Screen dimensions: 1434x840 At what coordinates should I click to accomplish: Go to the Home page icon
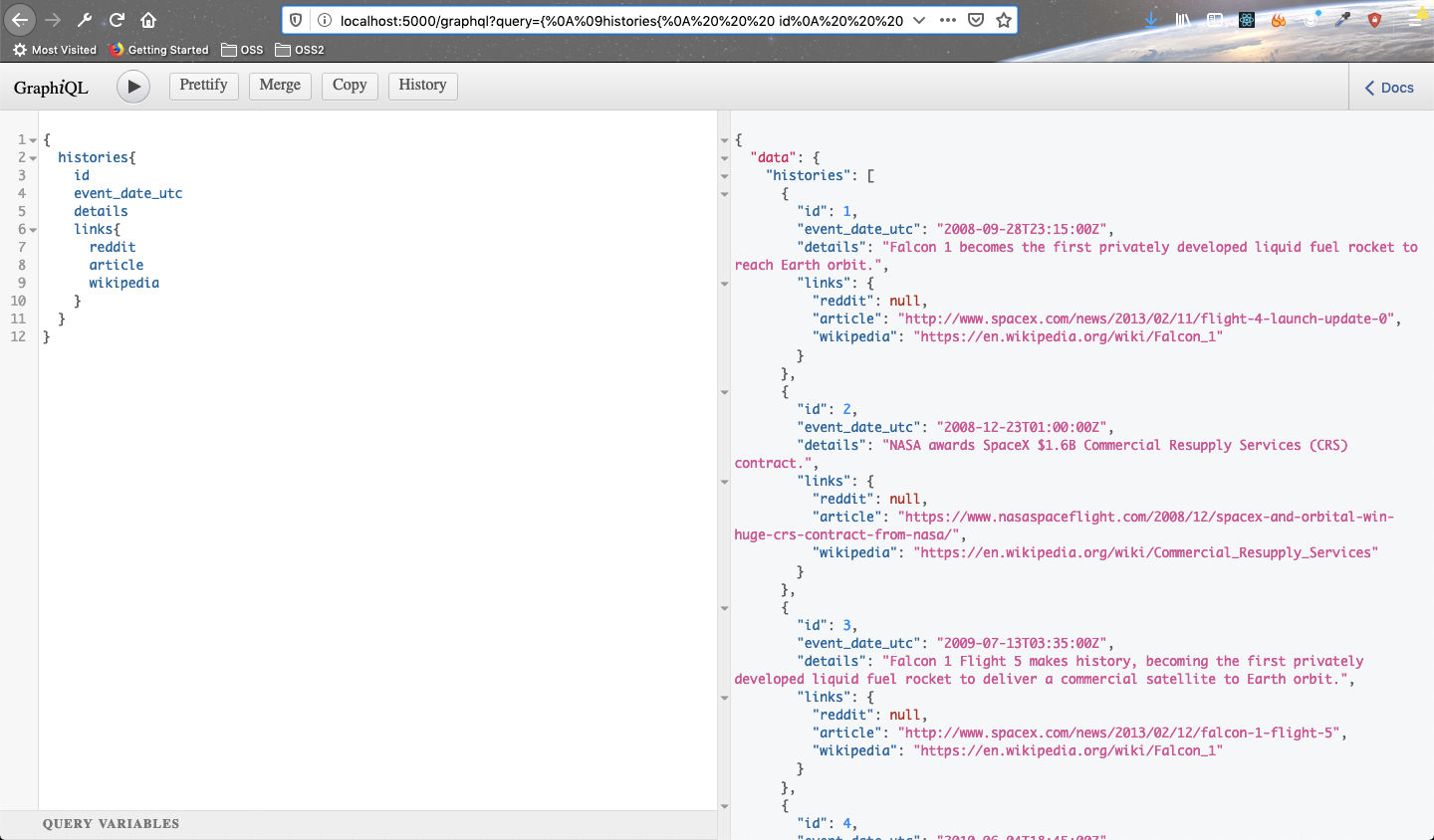[148, 20]
